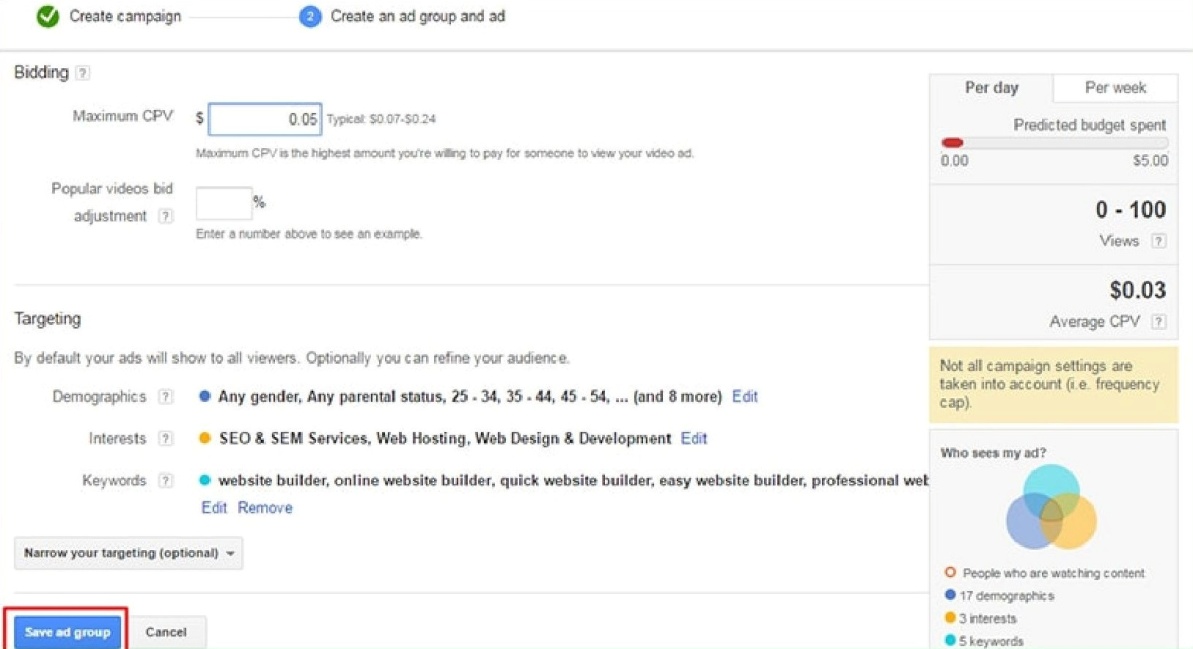Image resolution: width=1193 pixels, height=649 pixels.
Task: Click the Remove keywords link
Action: [x=265, y=508]
